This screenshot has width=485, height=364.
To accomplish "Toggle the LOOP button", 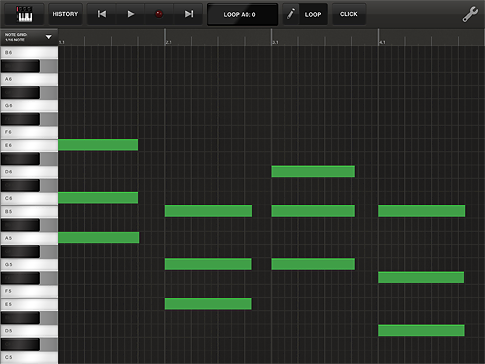I will [313, 14].
